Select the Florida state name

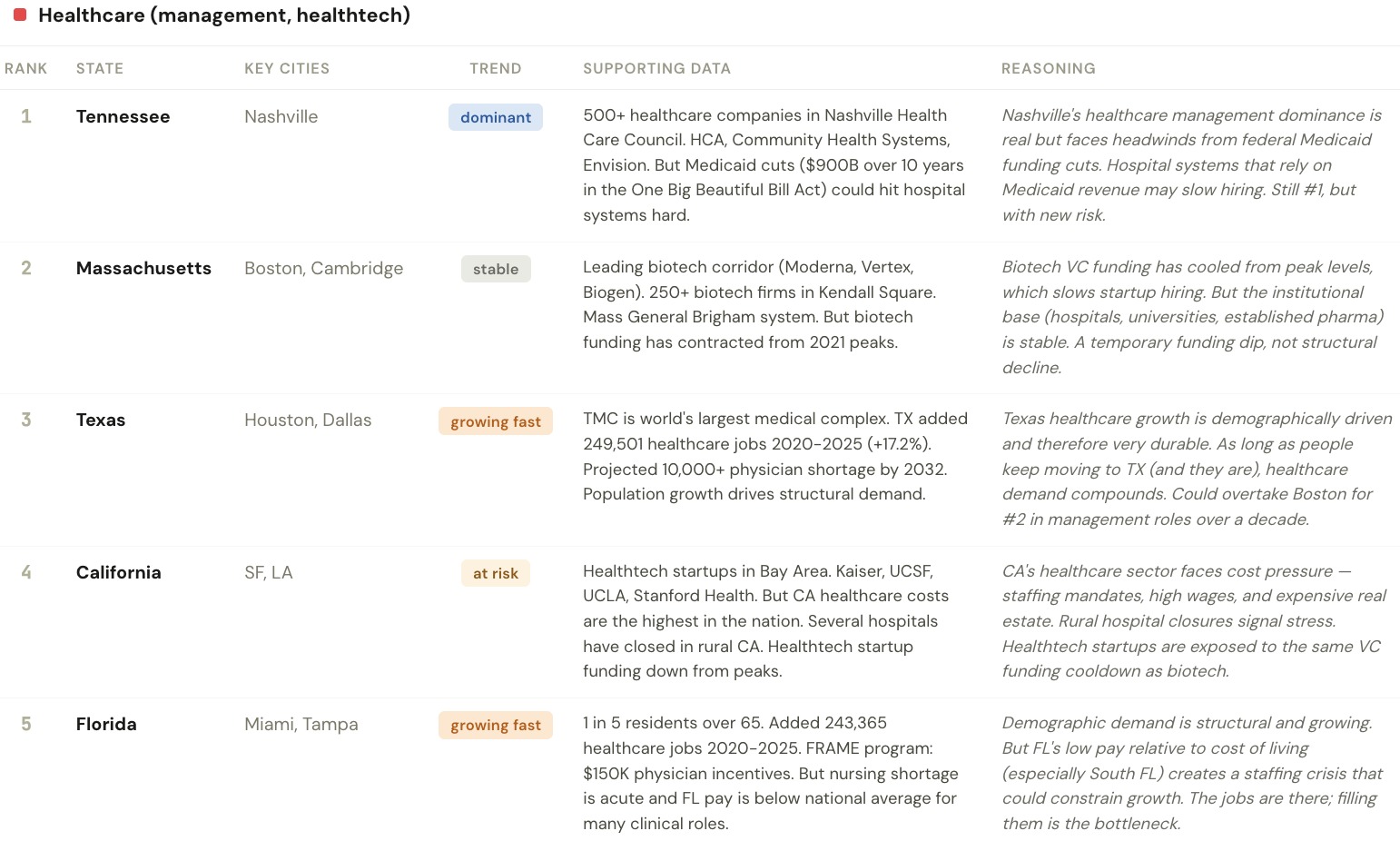coord(106,724)
